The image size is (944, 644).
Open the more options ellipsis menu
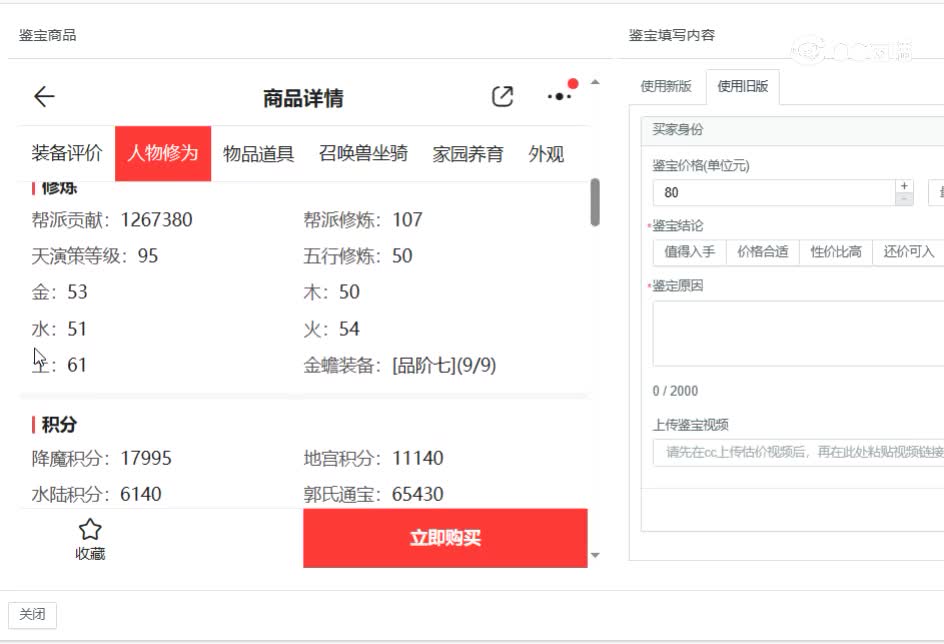(557, 96)
